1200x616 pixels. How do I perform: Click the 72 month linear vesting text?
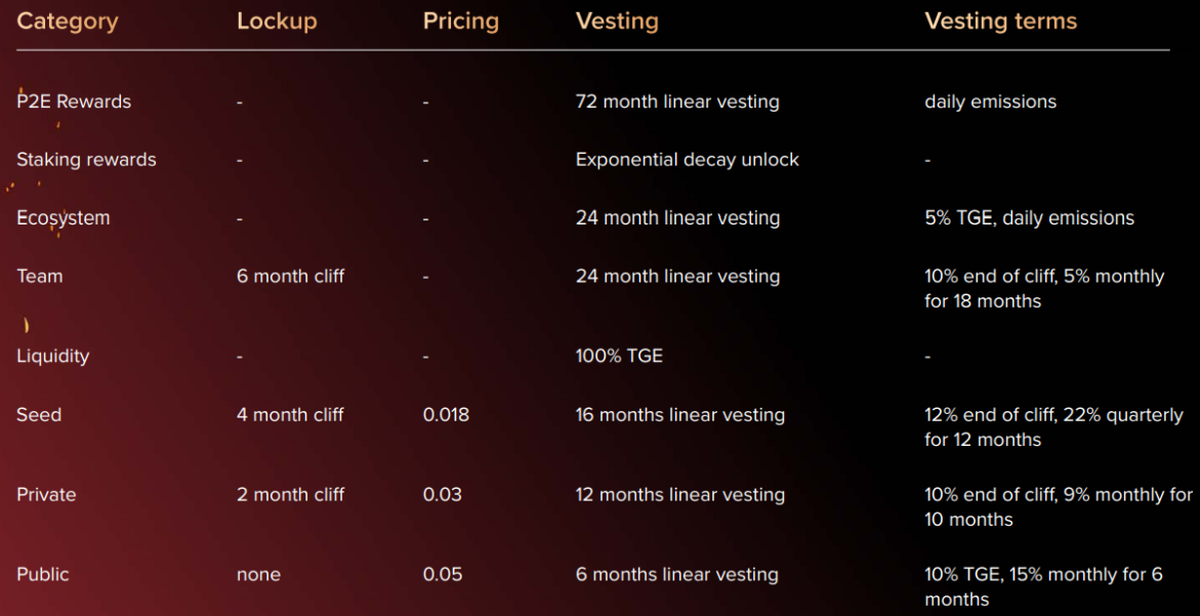[677, 101]
